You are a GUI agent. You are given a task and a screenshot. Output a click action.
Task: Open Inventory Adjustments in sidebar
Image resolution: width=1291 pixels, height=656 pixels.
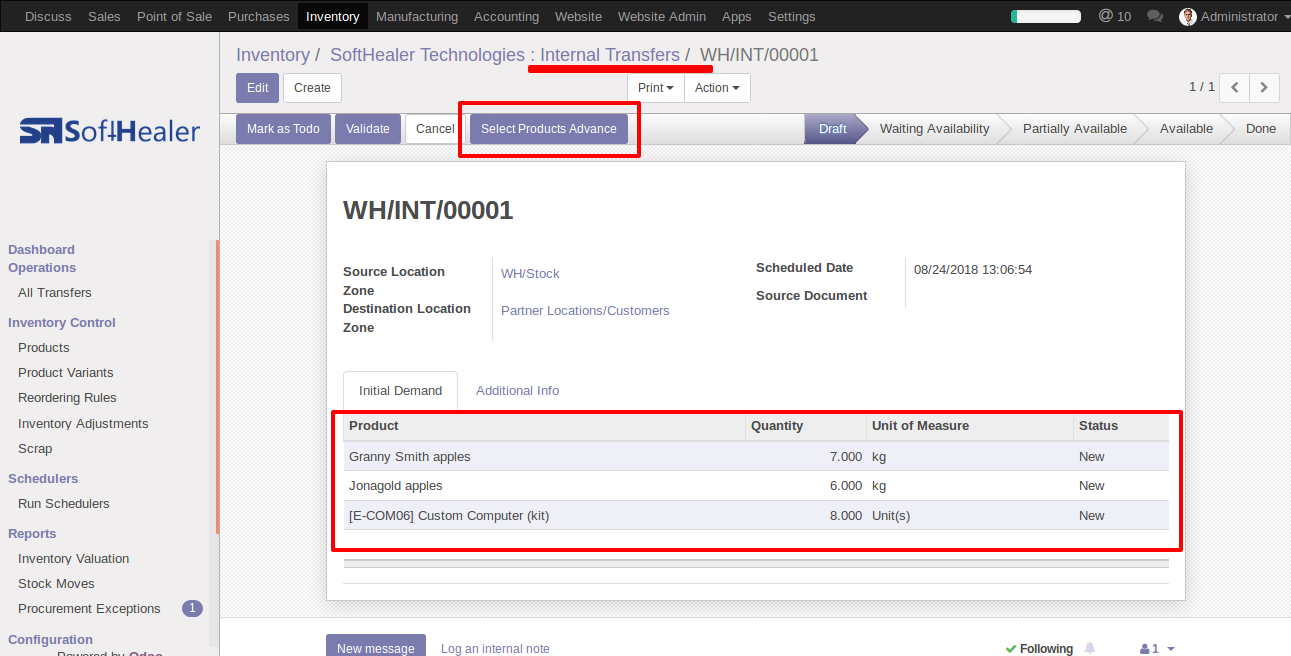coord(83,424)
